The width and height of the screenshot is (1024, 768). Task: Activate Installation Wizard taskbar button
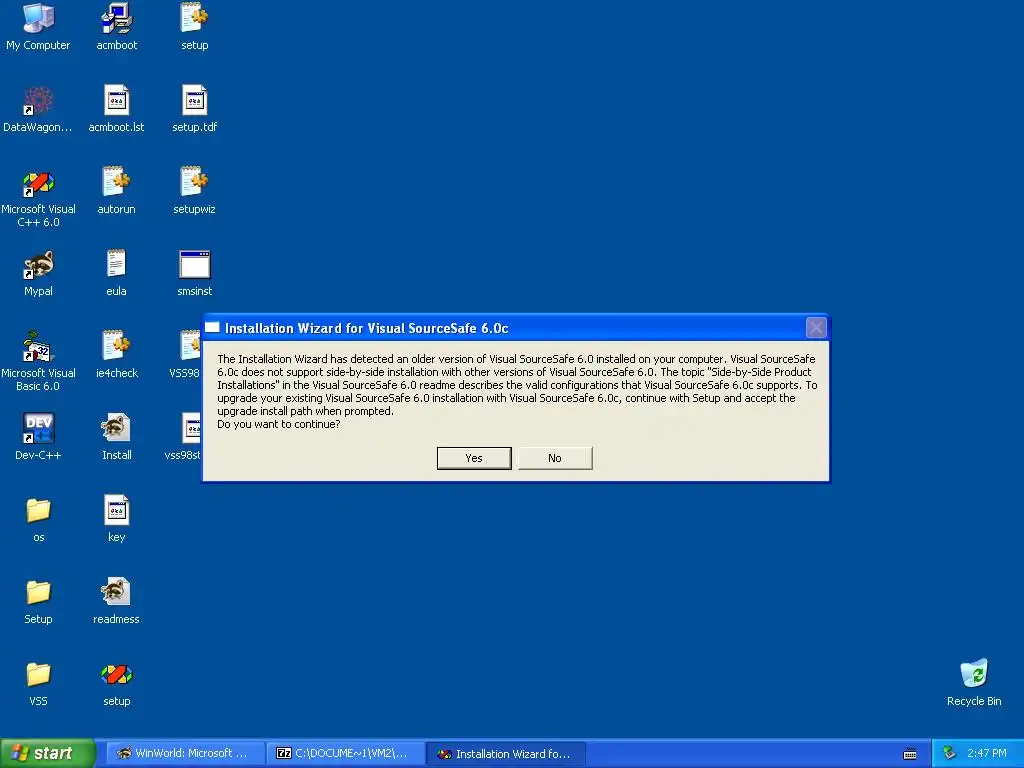[x=507, y=754]
